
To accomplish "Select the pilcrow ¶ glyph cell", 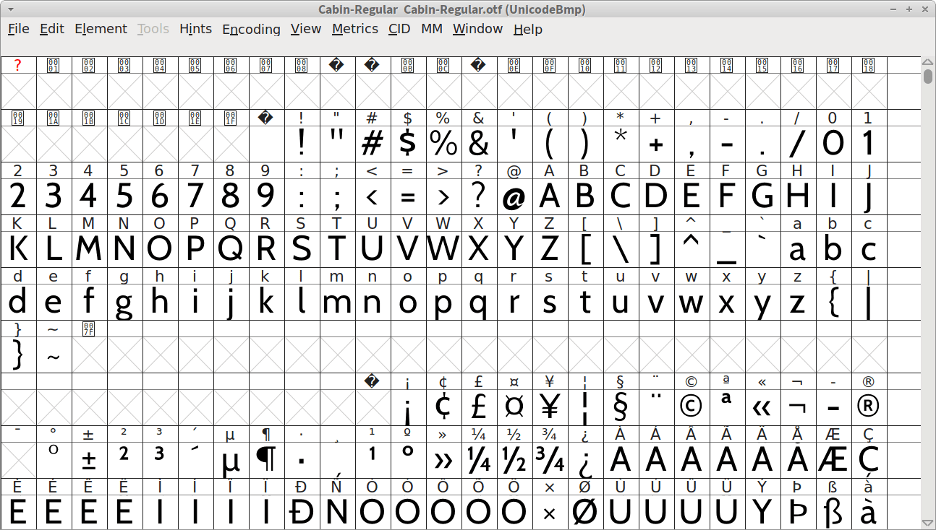I will click(266, 460).
